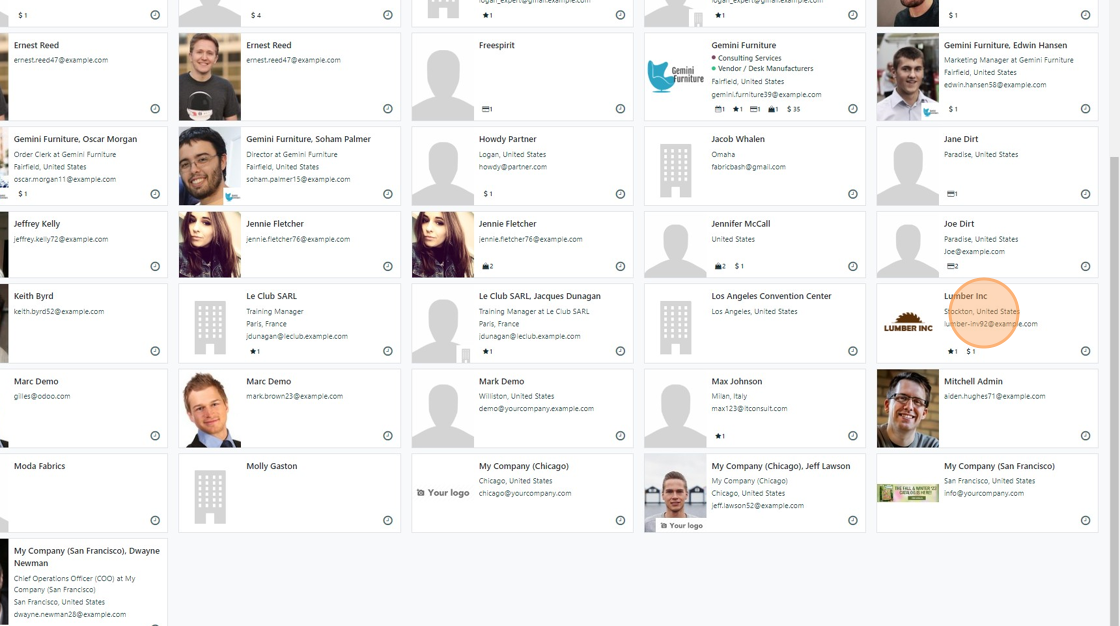Click email mark.brown23@example.com
The width and height of the screenshot is (1120, 626).
294,396
